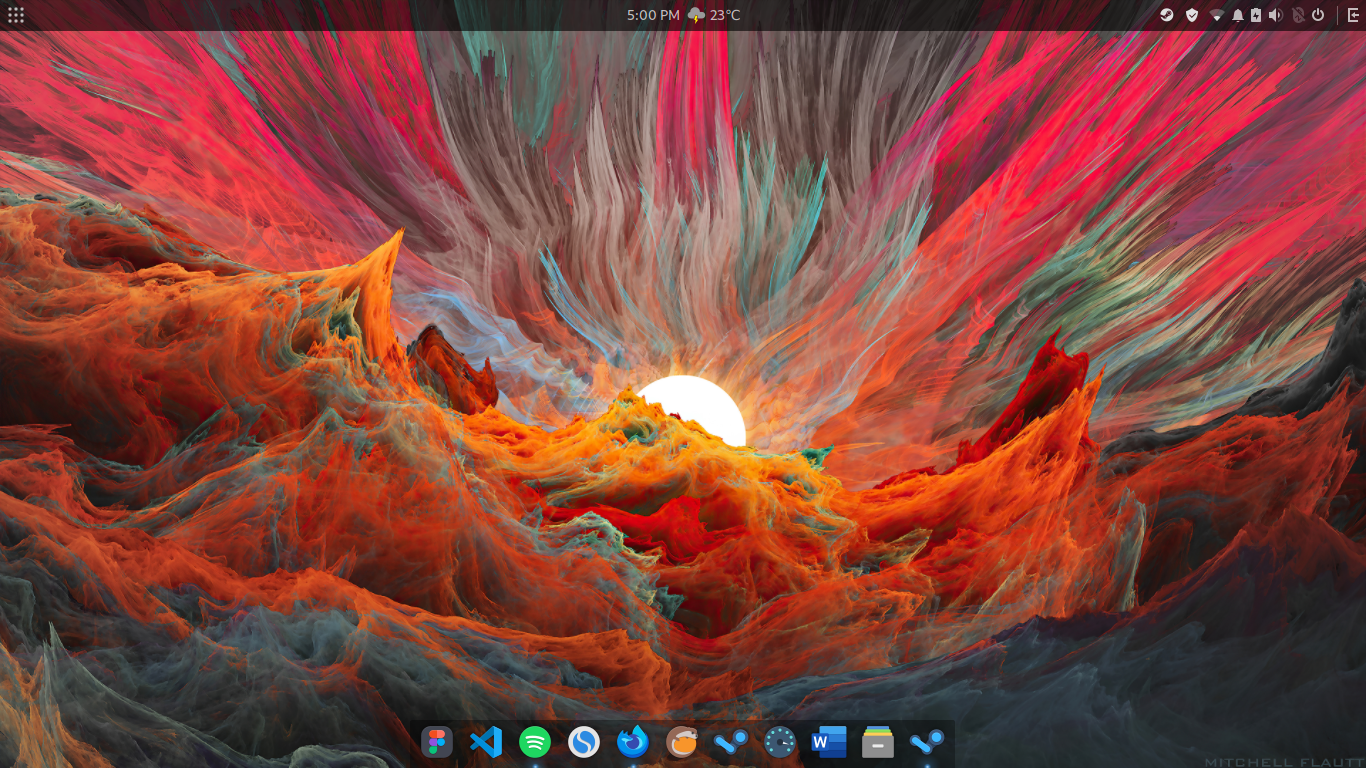Open the Steam icon beside Lutris
The image size is (1366, 768).
(731, 742)
